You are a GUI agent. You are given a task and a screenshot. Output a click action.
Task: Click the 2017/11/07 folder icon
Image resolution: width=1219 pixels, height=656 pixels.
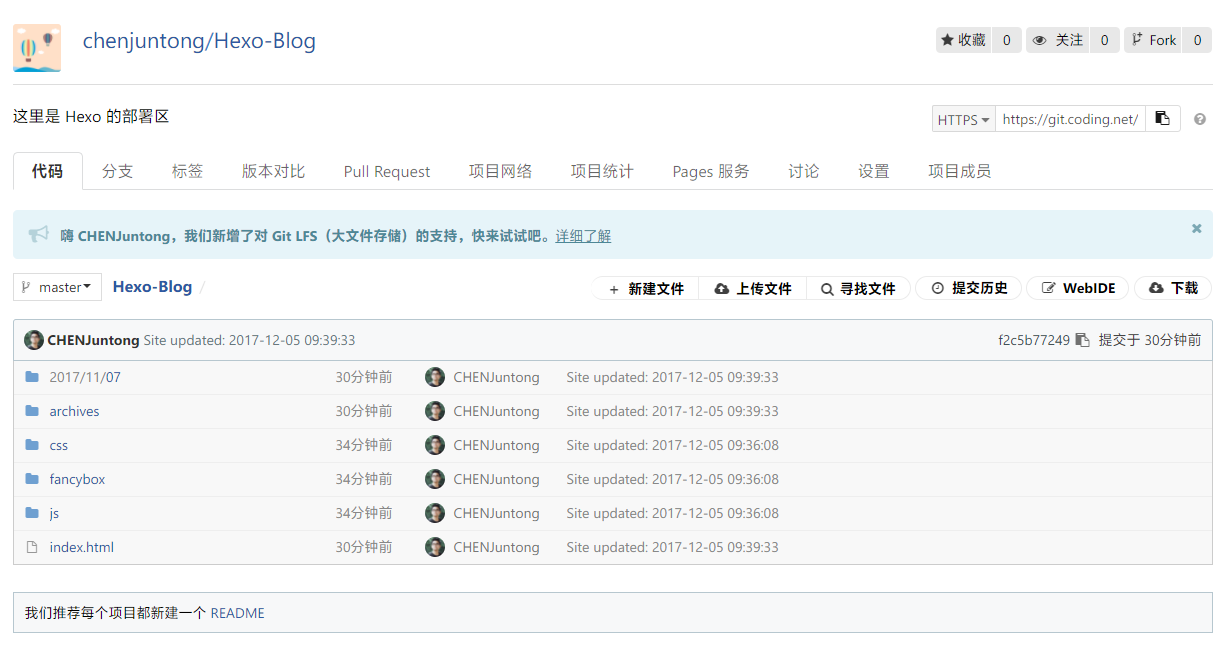tap(32, 377)
